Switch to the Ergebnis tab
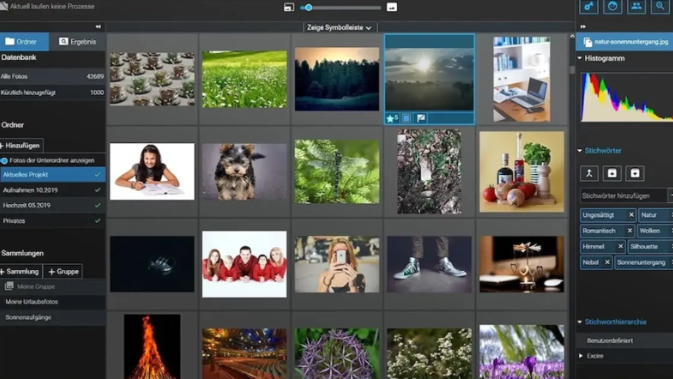Viewport: 673px width, 379px height. (77, 42)
